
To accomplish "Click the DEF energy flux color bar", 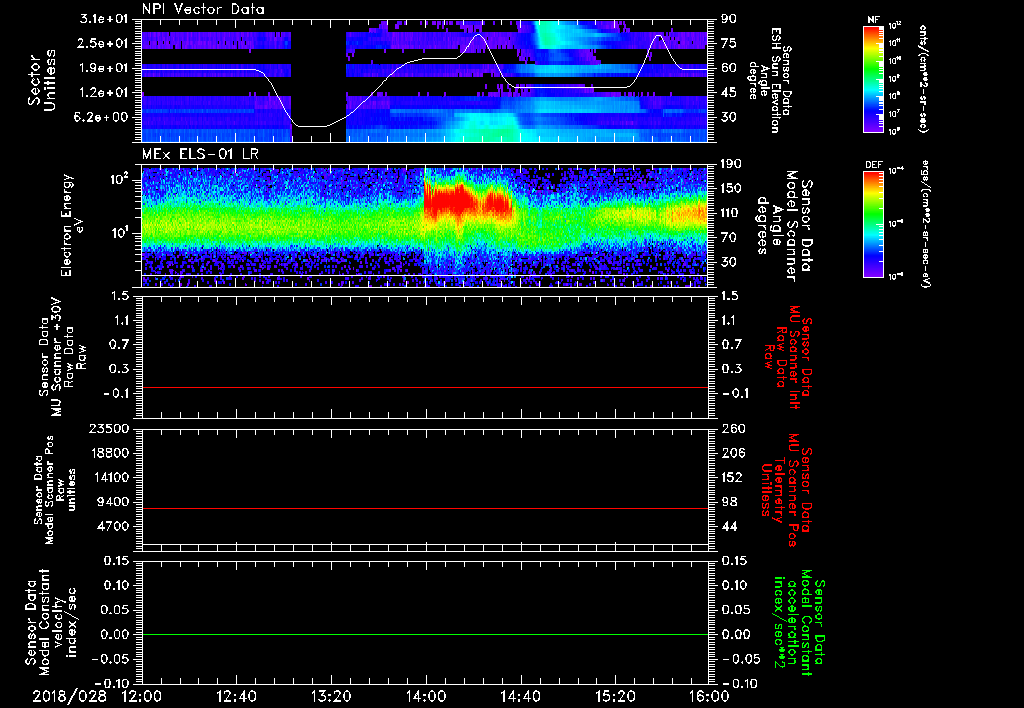I will (873, 225).
